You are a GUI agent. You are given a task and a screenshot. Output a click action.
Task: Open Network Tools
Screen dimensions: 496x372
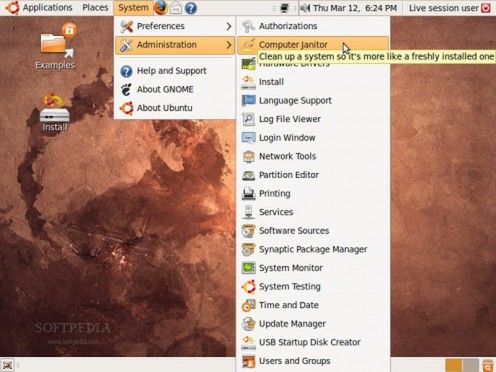coord(313,156)
